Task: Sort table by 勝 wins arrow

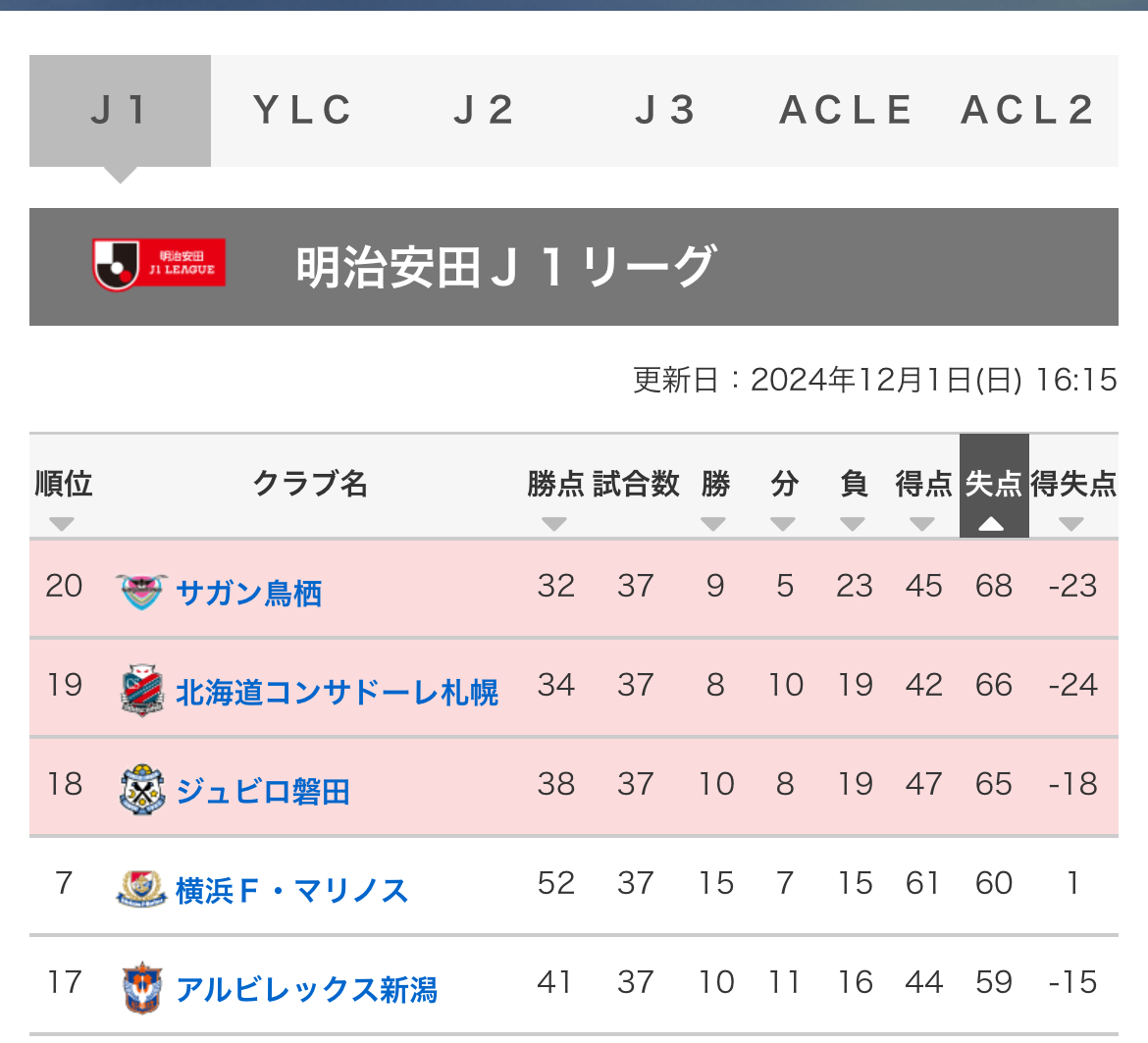Action: tap(713, 524)
